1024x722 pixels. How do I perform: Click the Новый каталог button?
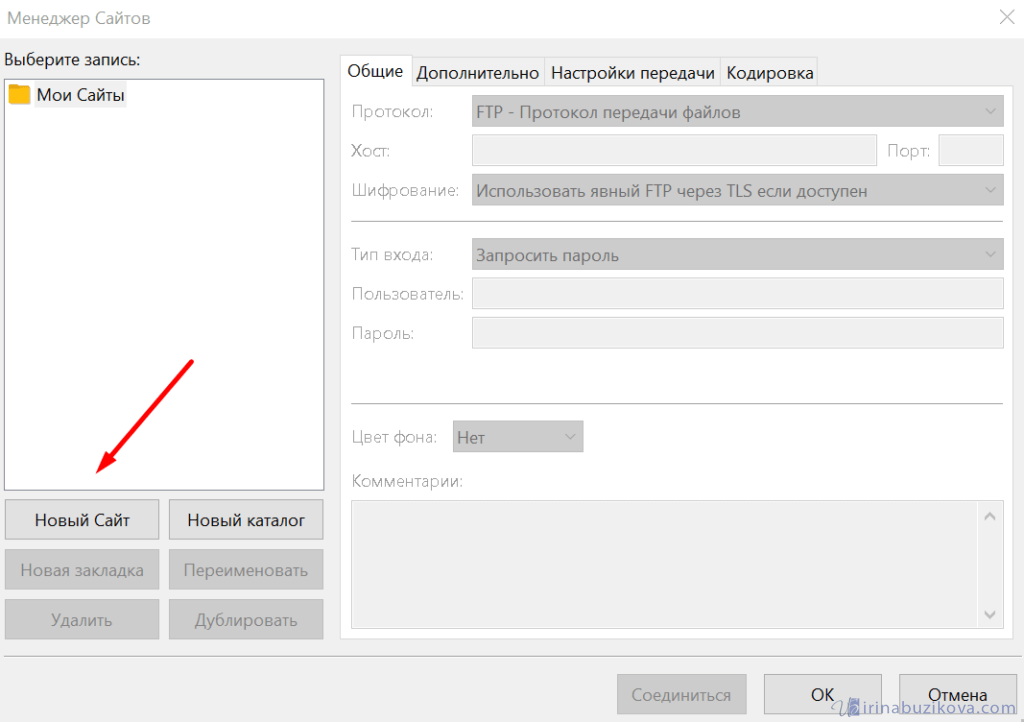point(245,520)
